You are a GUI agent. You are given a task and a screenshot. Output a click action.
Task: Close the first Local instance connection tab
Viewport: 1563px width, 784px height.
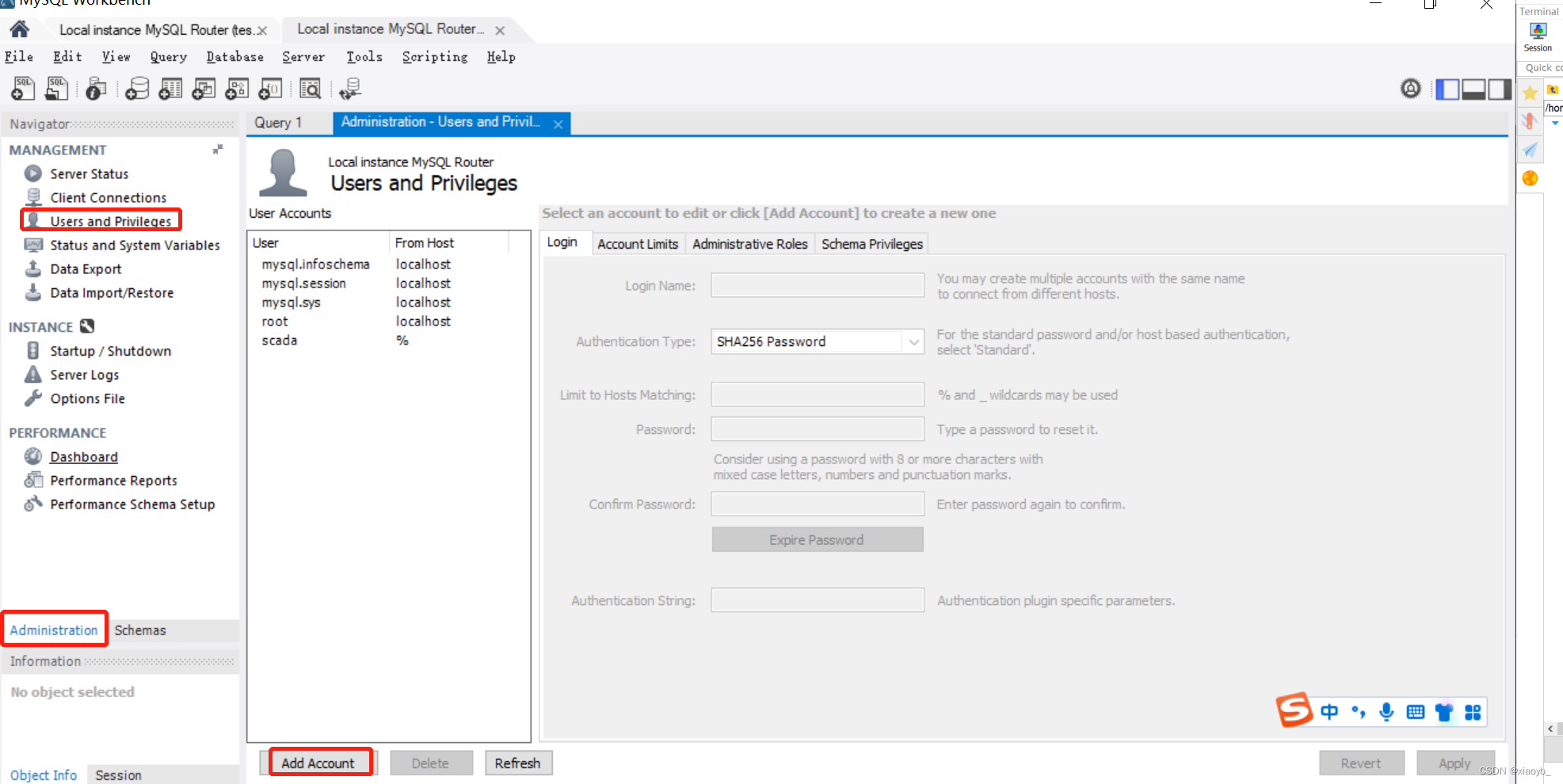pyautogui.click(x=262, y=31)
